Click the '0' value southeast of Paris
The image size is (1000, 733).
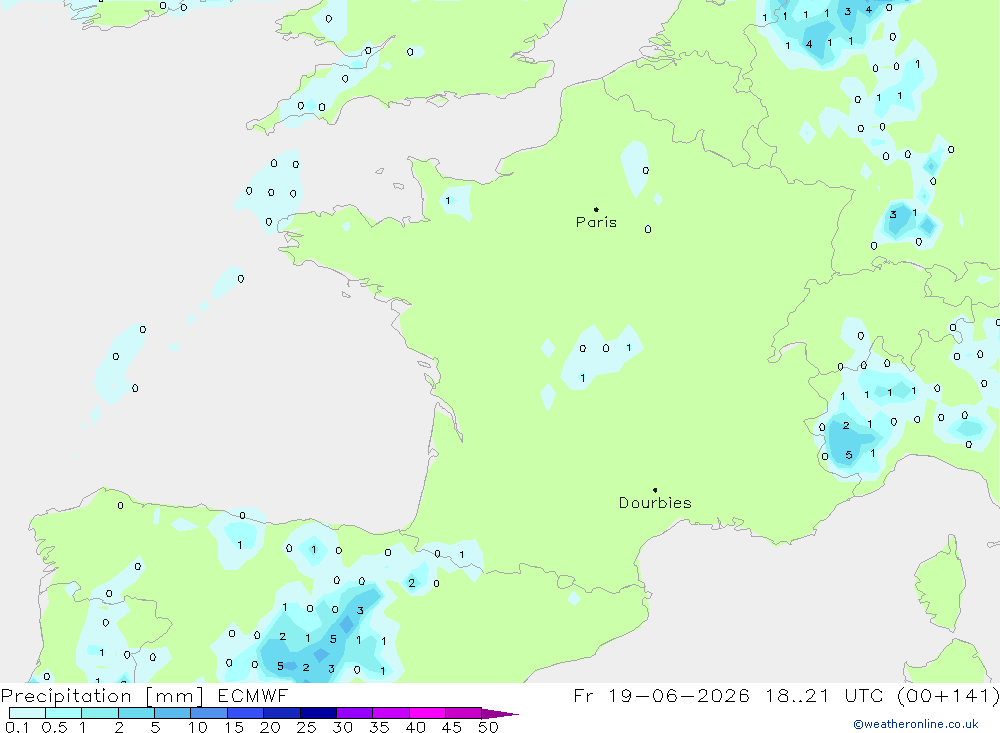click(x=647, y=229)
